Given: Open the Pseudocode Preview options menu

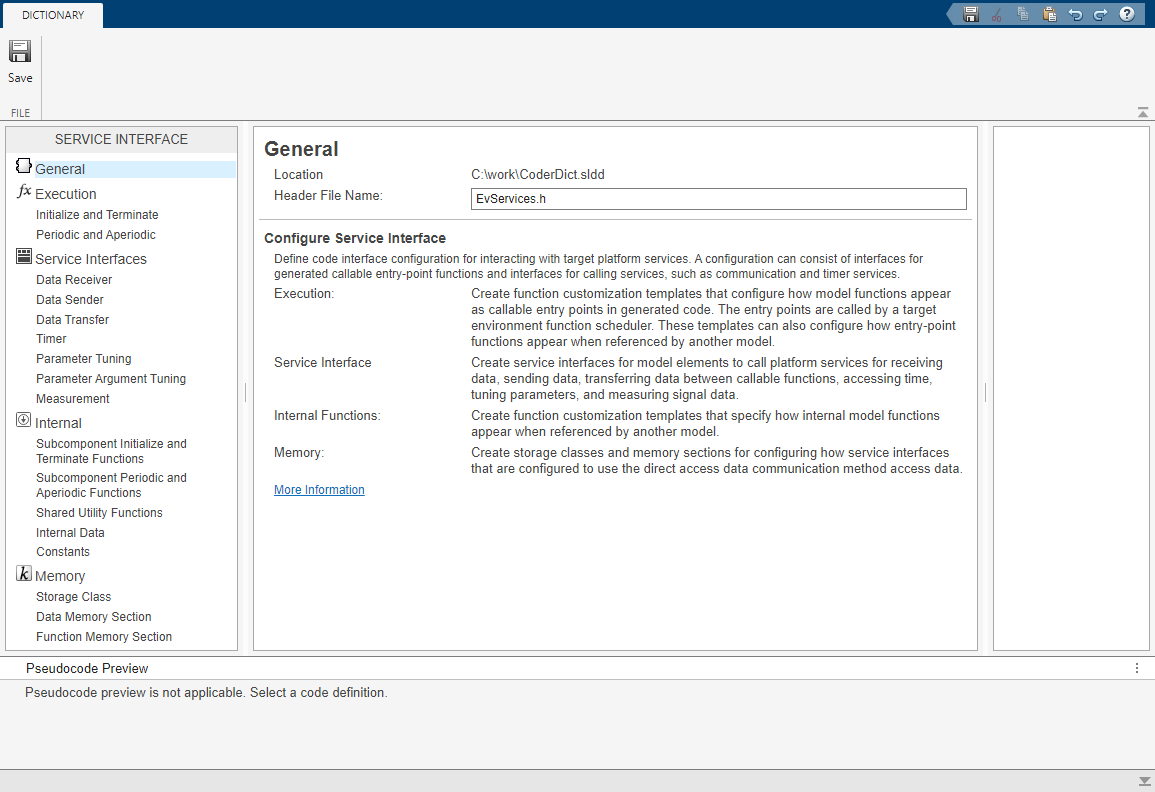Looking at the screenshot, I should pyautogui.click(x=1136, y=667).
